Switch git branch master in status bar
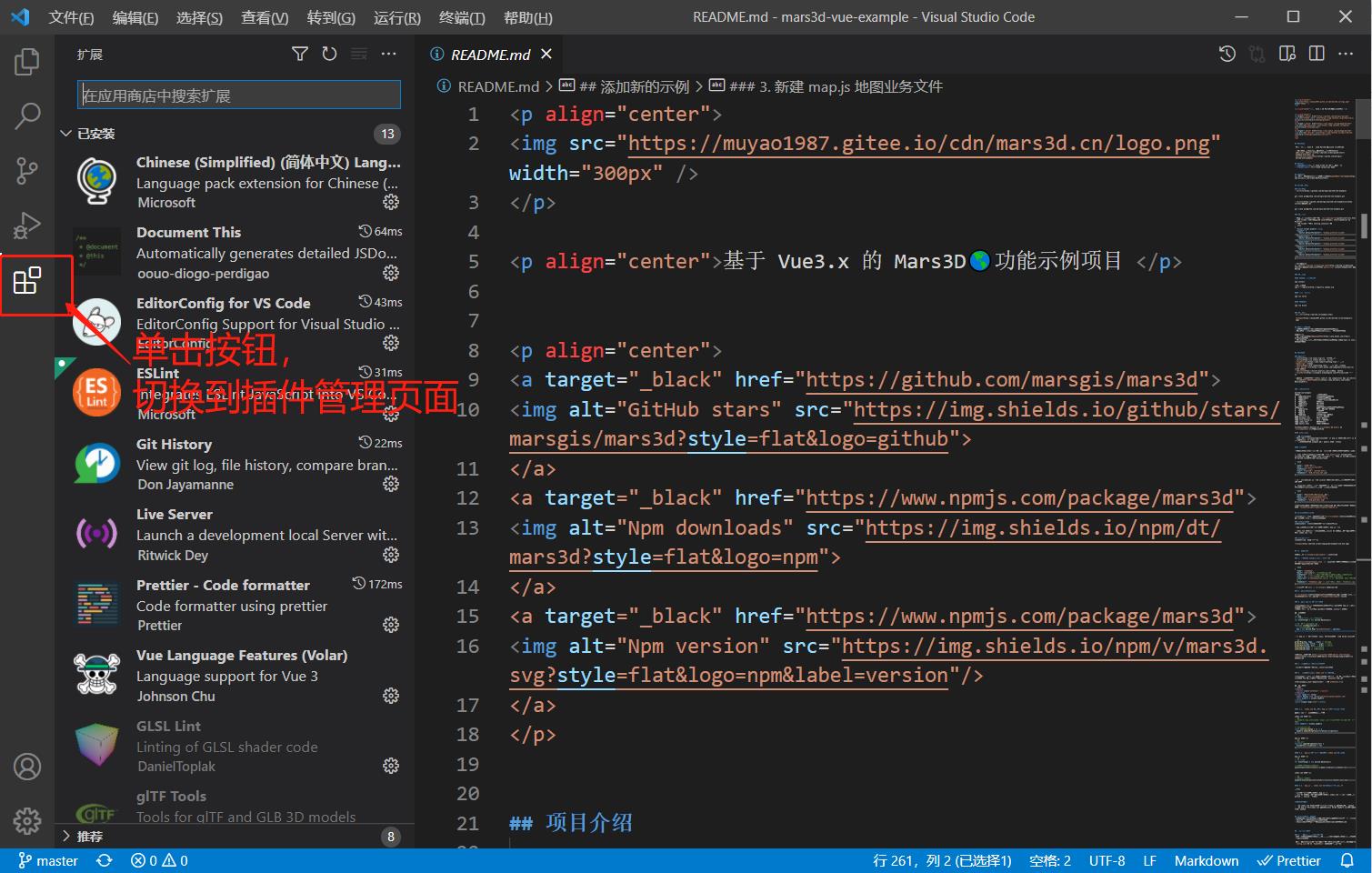This screenshot has width=1372, height=873. (48, 860)
